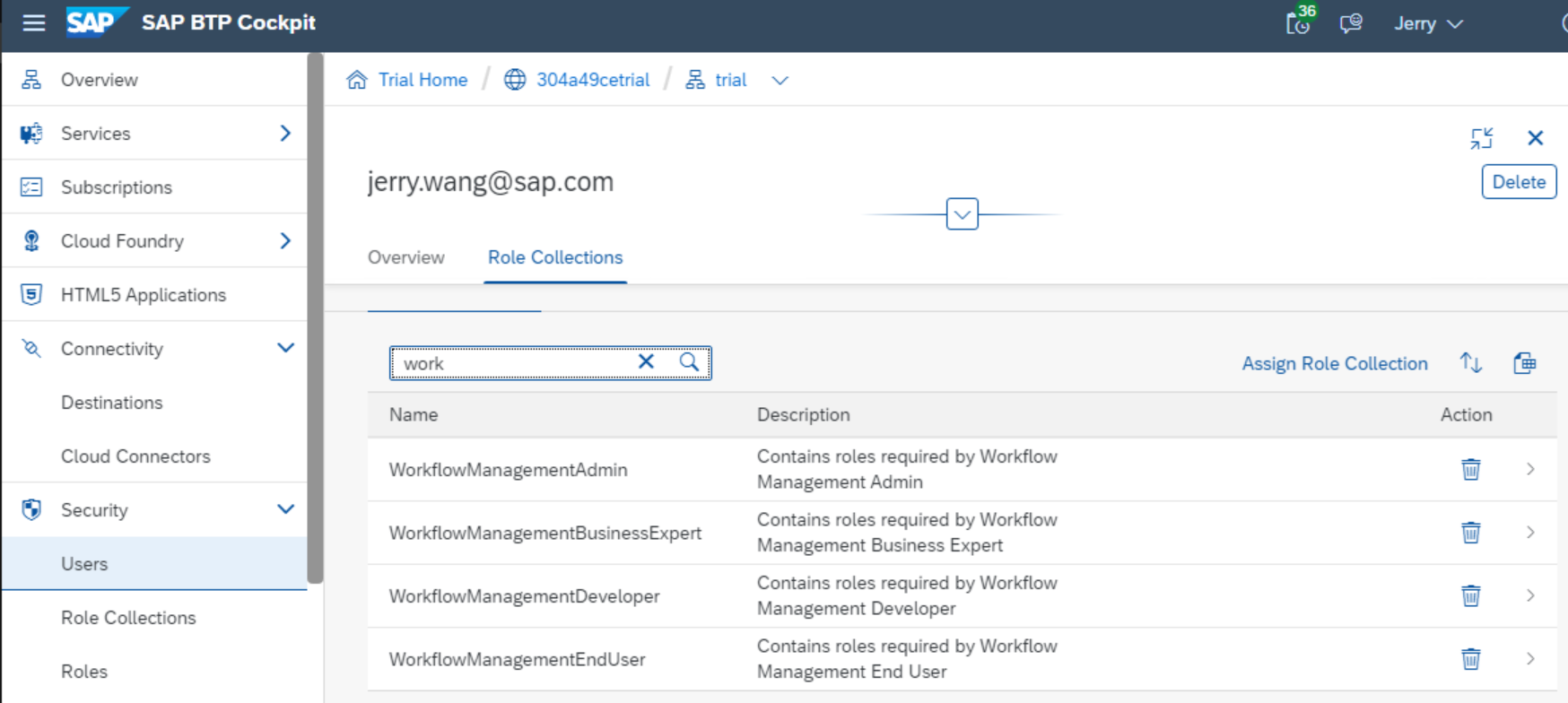Image resolution: width=1568 pixels, height=703 pixels.
Task: Click the Description column header
Action: 804,414
